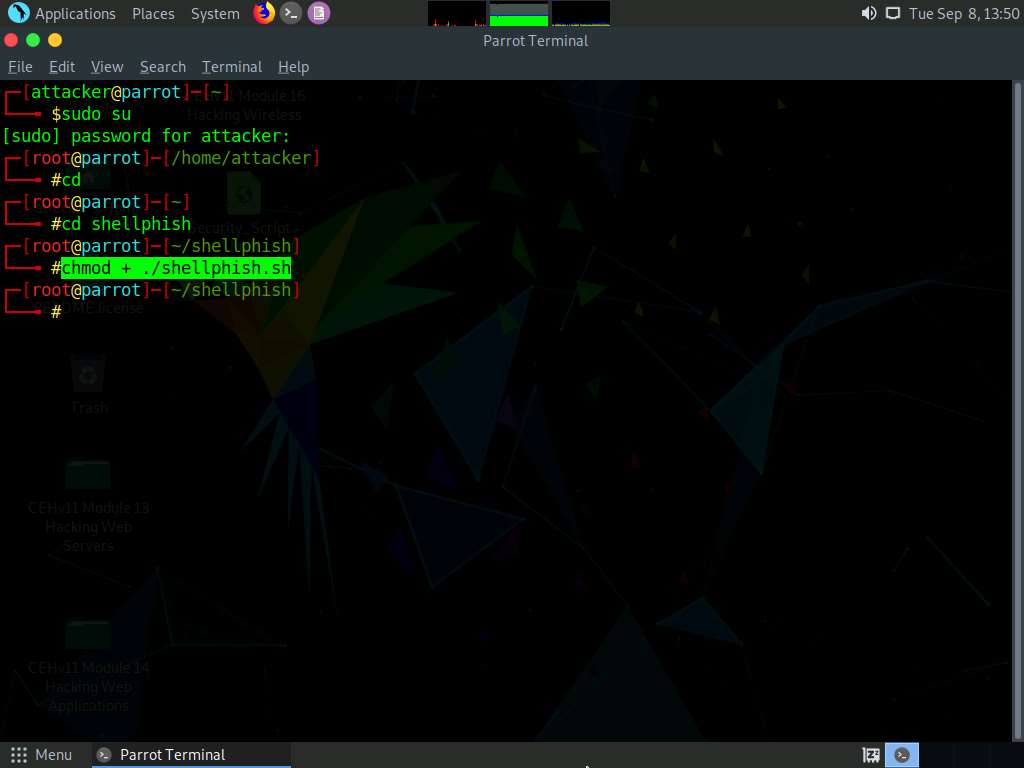Open the Help menu
The image size is (1024, 768).
pyautogui.click(x=293, y=67)
